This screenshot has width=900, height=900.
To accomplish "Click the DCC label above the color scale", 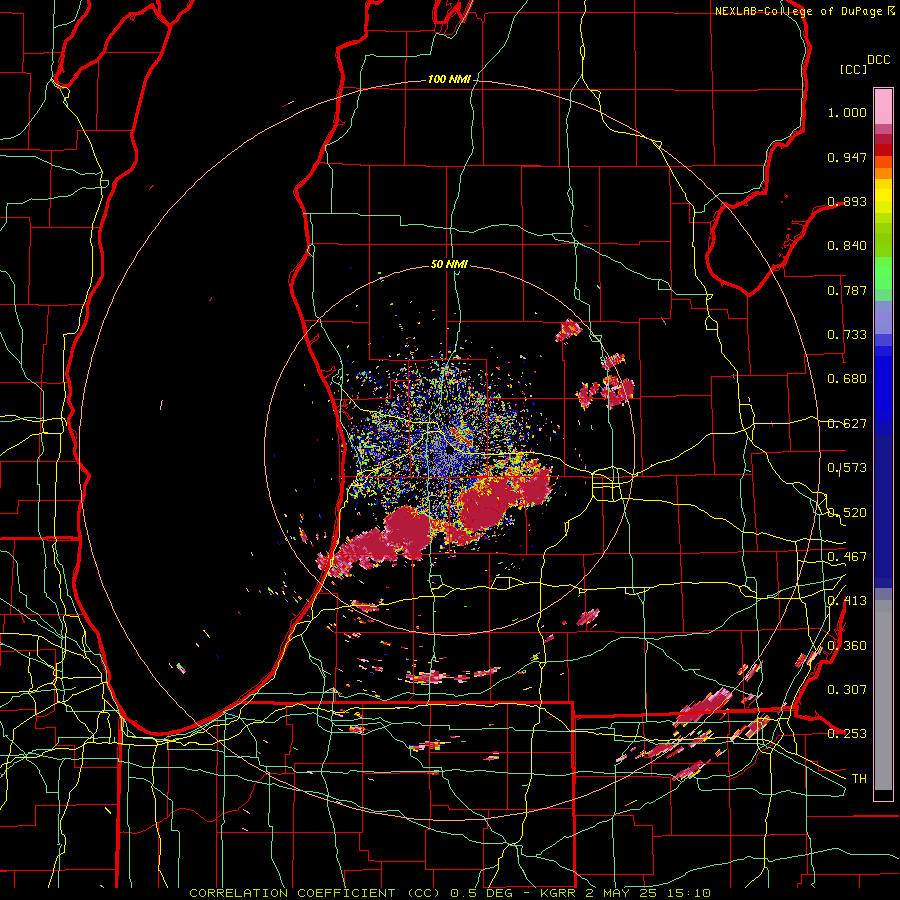I will pyautogui.click(x=878, y=60).
